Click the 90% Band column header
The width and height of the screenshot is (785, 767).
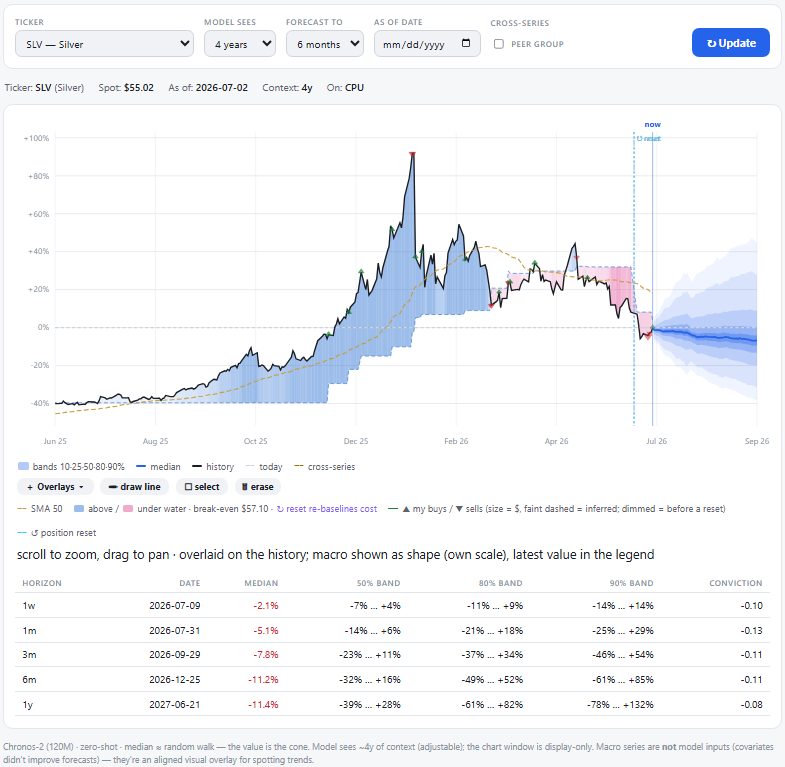(x=631, y=583)
